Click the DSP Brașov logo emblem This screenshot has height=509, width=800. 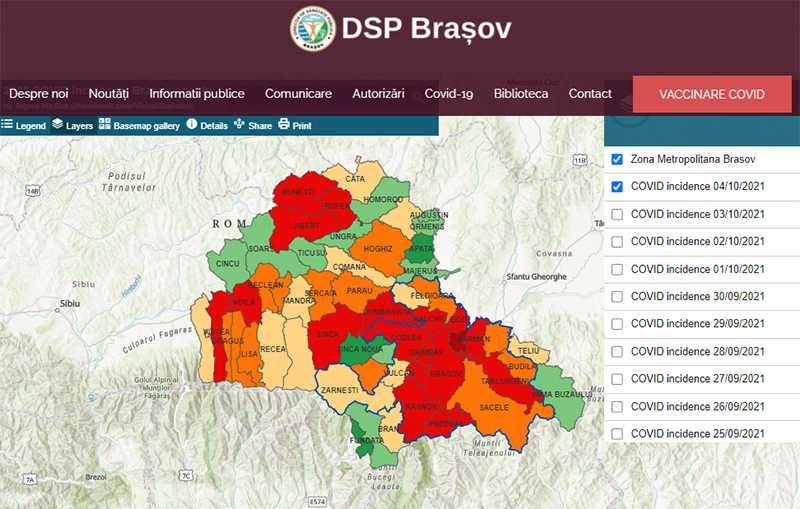(x=313, y=30)
